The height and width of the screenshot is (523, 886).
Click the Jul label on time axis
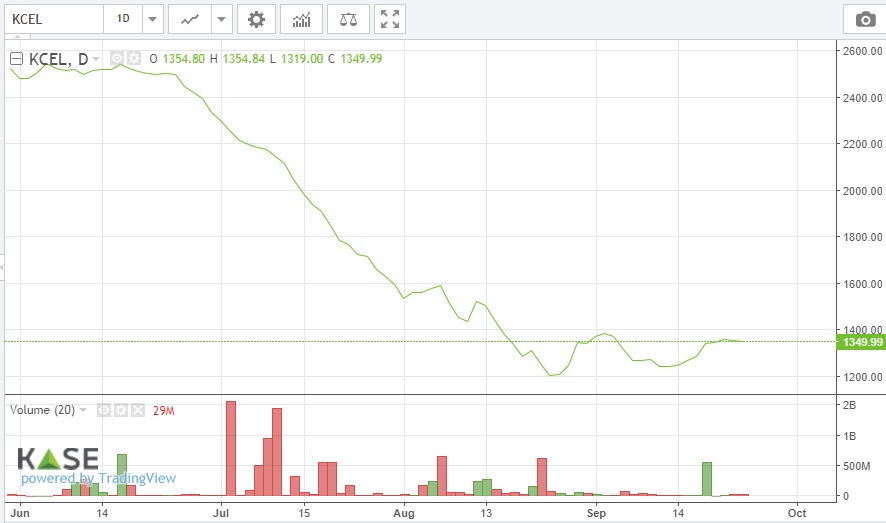click(x=221, y=513)
